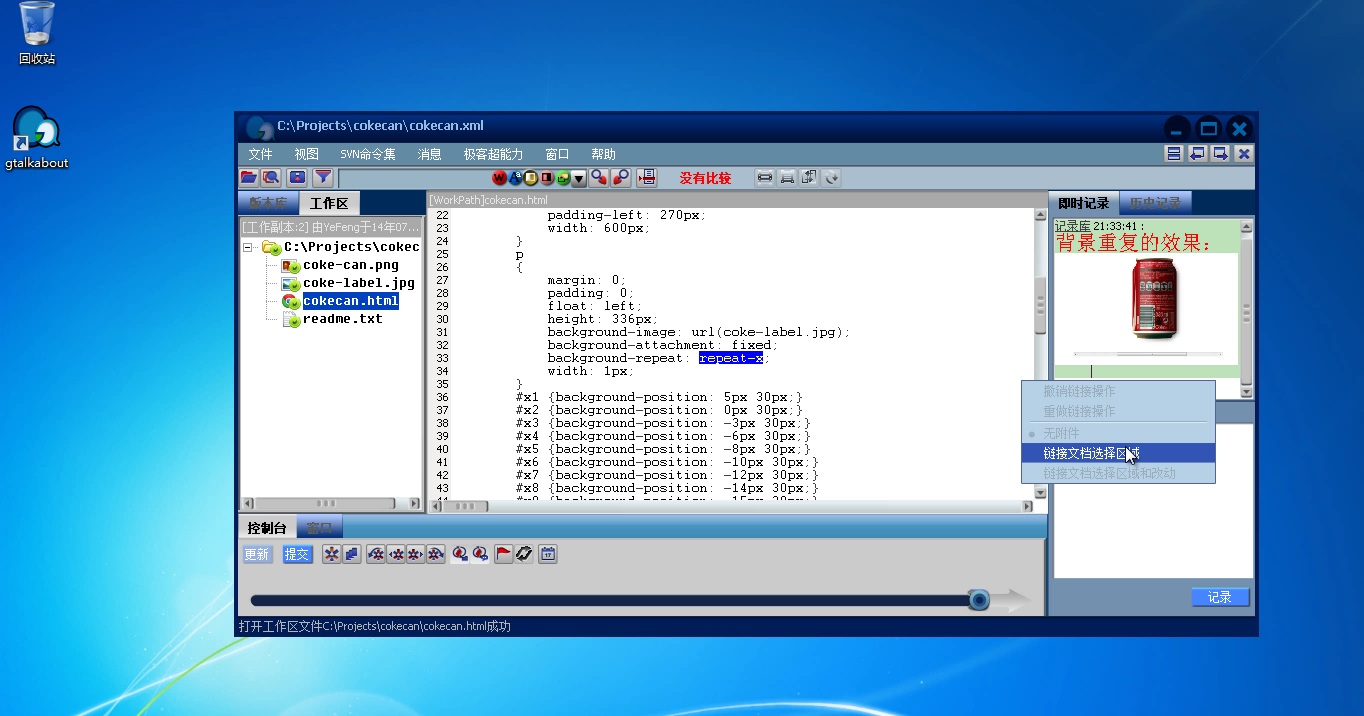Click the blue globe circle icon

tap(516, 178)
